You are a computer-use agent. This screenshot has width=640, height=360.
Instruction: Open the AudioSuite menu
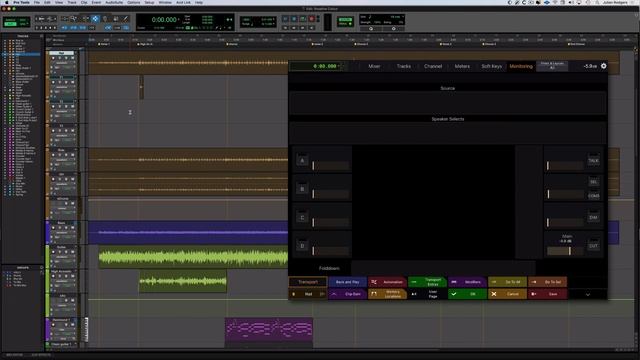tap(114, 2)
